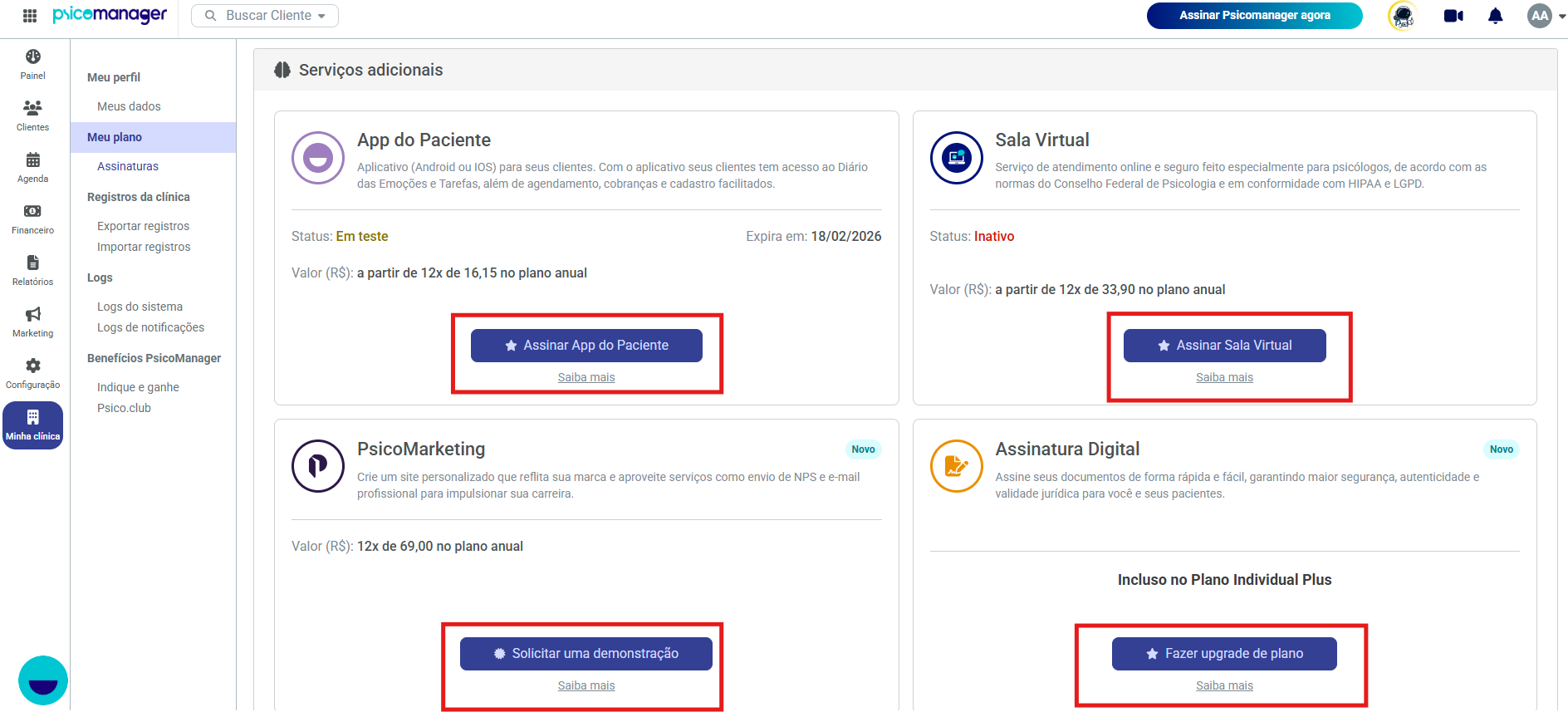Screen dimensions: 1568x712
Task: Click the Em teste status text
Action: click(x=362, y=237)
